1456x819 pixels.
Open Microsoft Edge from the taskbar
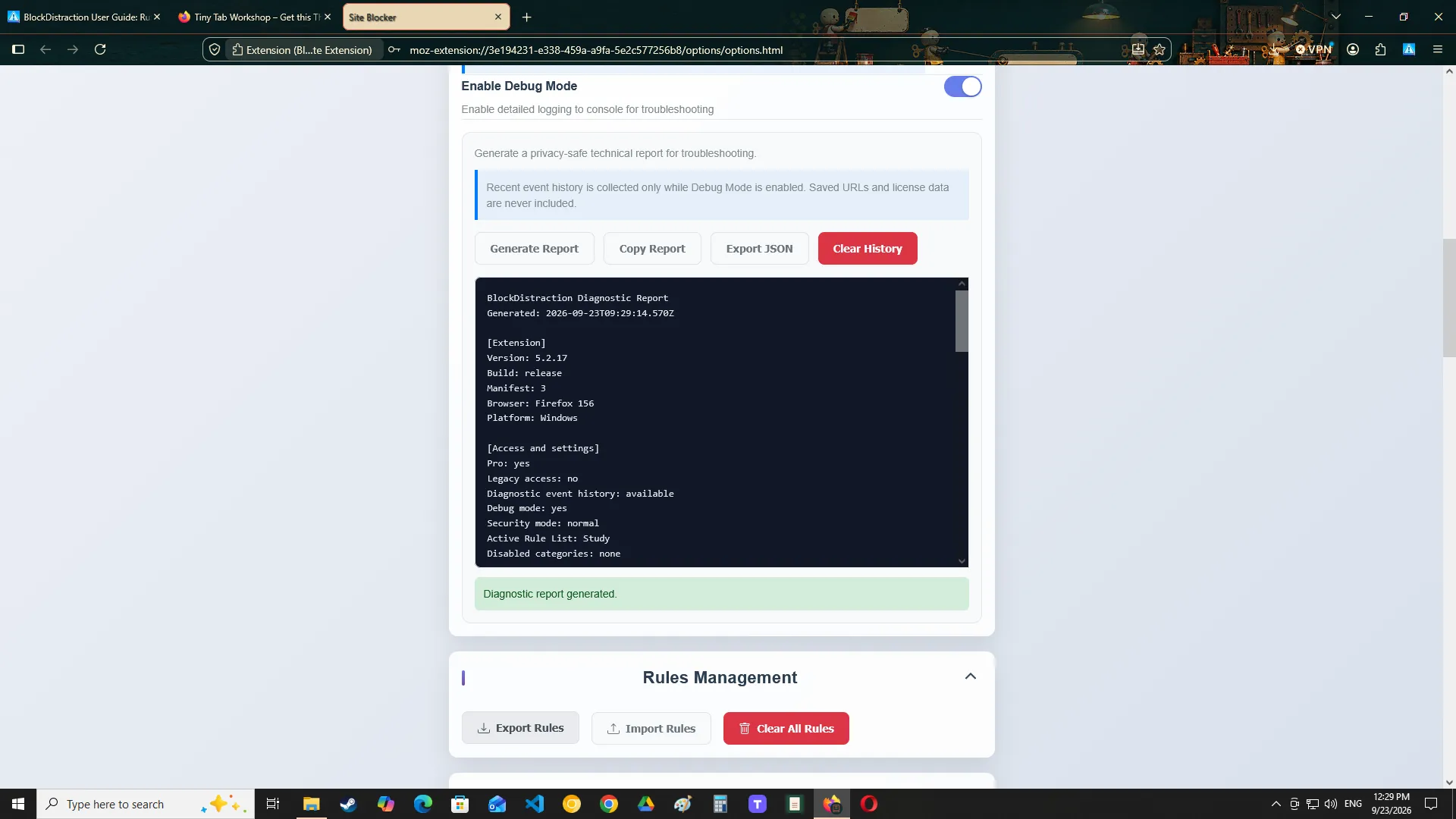click(423, 804)
